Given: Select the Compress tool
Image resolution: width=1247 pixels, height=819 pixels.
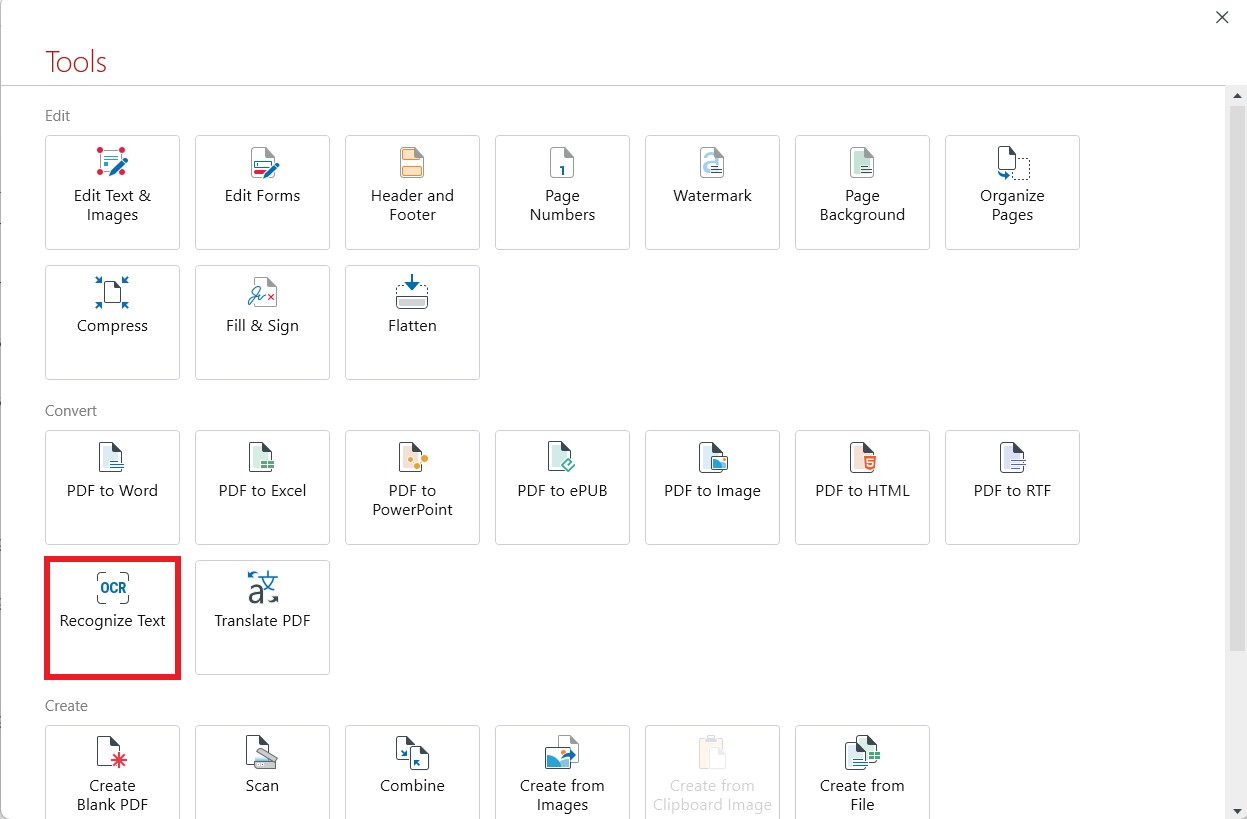Looking at the screenshot, I should coord(112,322).
